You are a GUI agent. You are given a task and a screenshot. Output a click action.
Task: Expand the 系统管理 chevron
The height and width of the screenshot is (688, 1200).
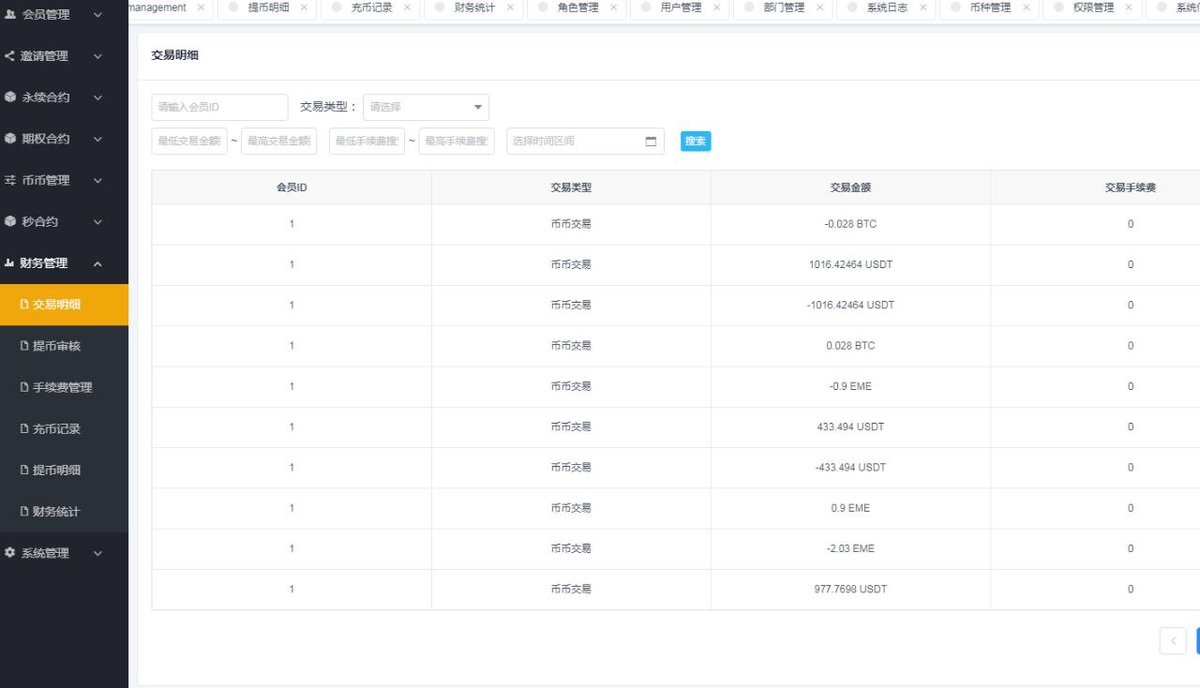[97, 553]
